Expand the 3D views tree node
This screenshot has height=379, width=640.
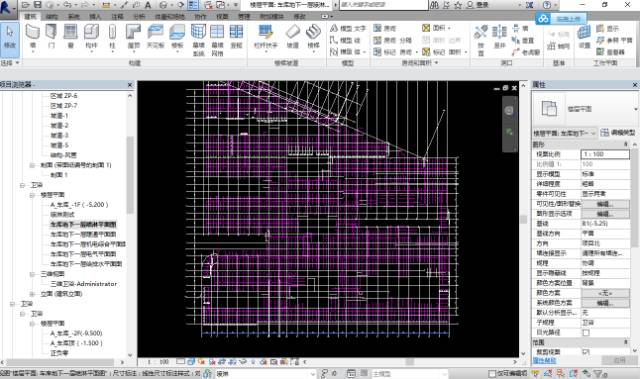pyautogui.click(x=32, y=274)
